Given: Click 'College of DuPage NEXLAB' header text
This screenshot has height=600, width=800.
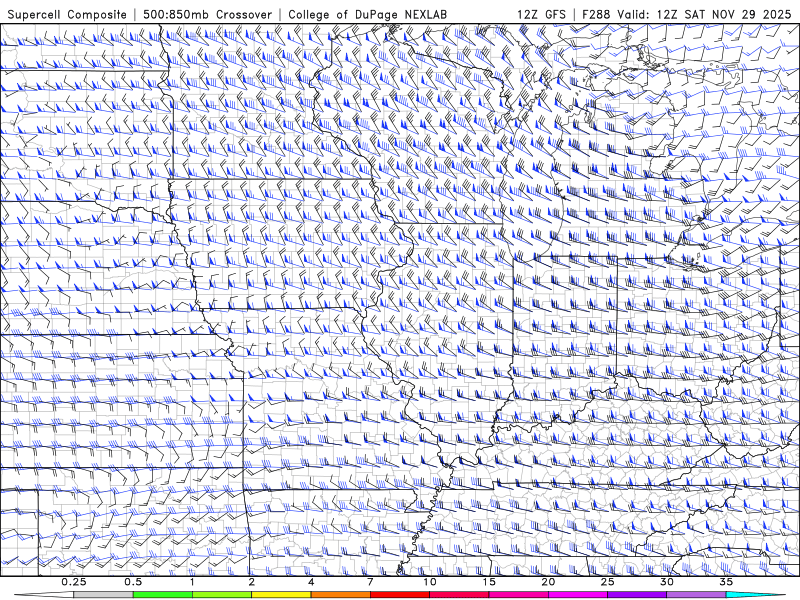Looking at the screenshot, I should click(x=367, y=14).
